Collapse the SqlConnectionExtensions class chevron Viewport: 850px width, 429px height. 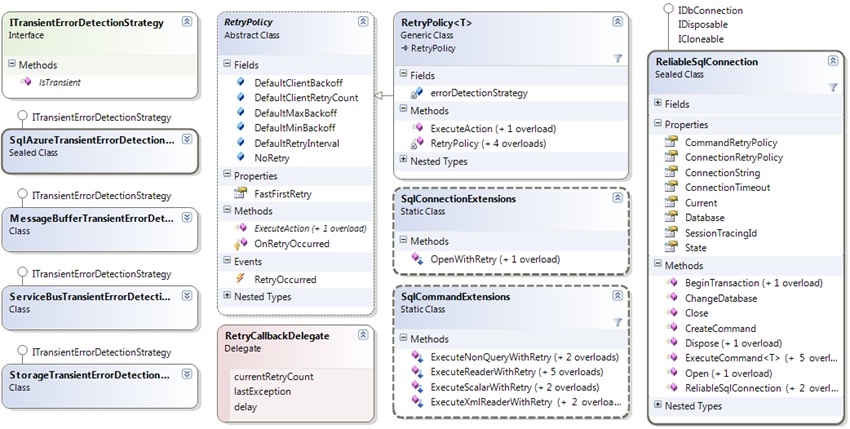point(617,198)
